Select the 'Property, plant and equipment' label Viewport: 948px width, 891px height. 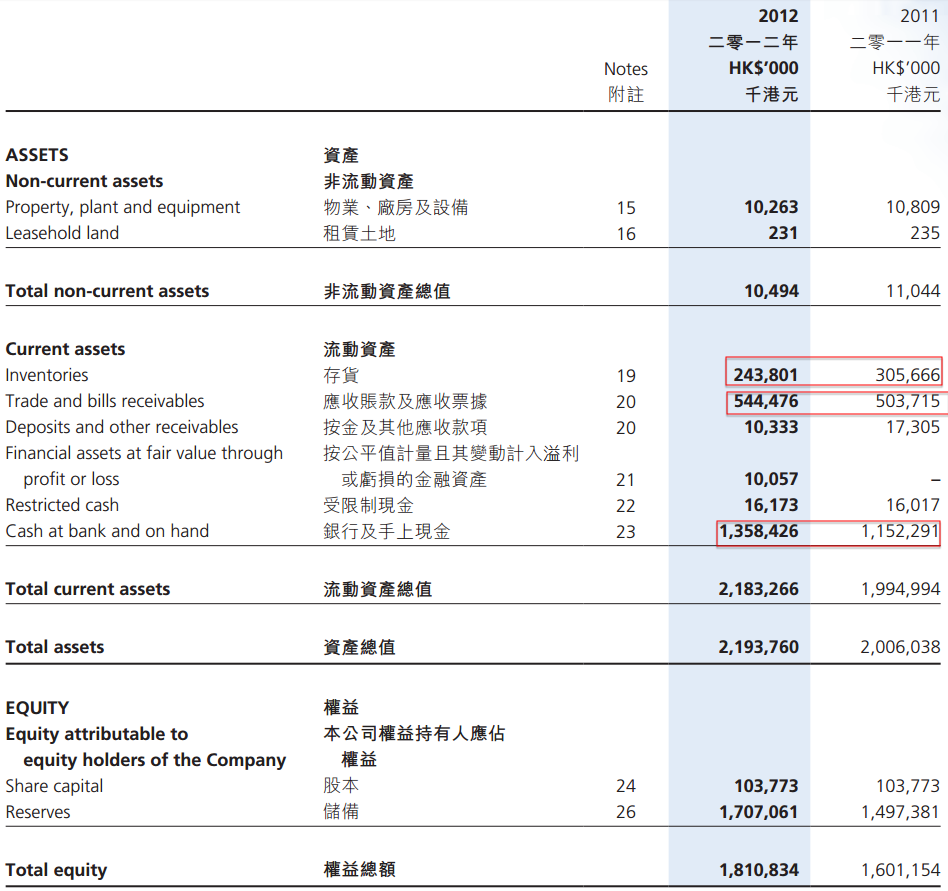click(x=123, y=207)
